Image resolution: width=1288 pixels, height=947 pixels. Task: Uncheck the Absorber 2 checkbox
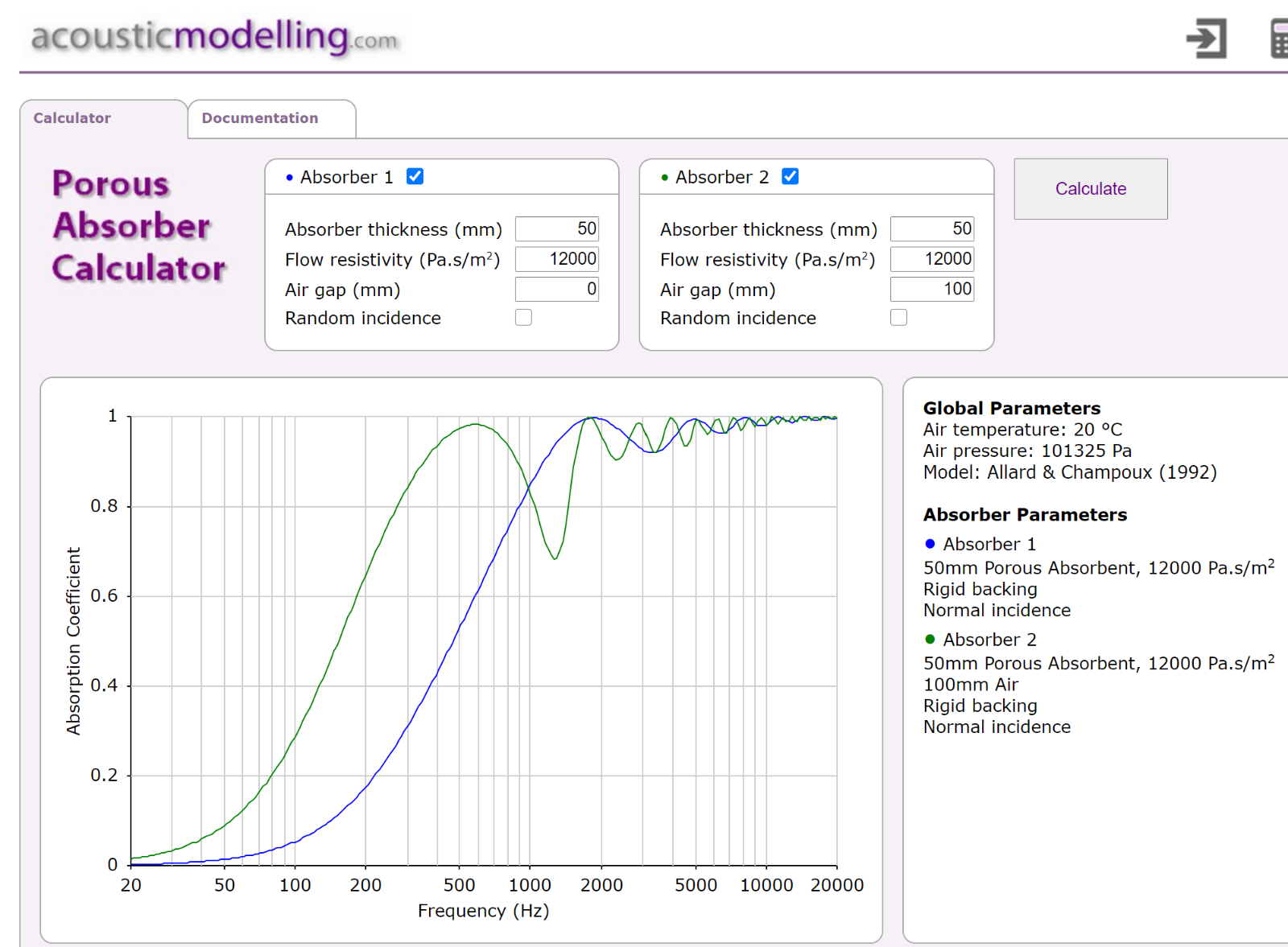pyautogui.click(x=791, y=176)
